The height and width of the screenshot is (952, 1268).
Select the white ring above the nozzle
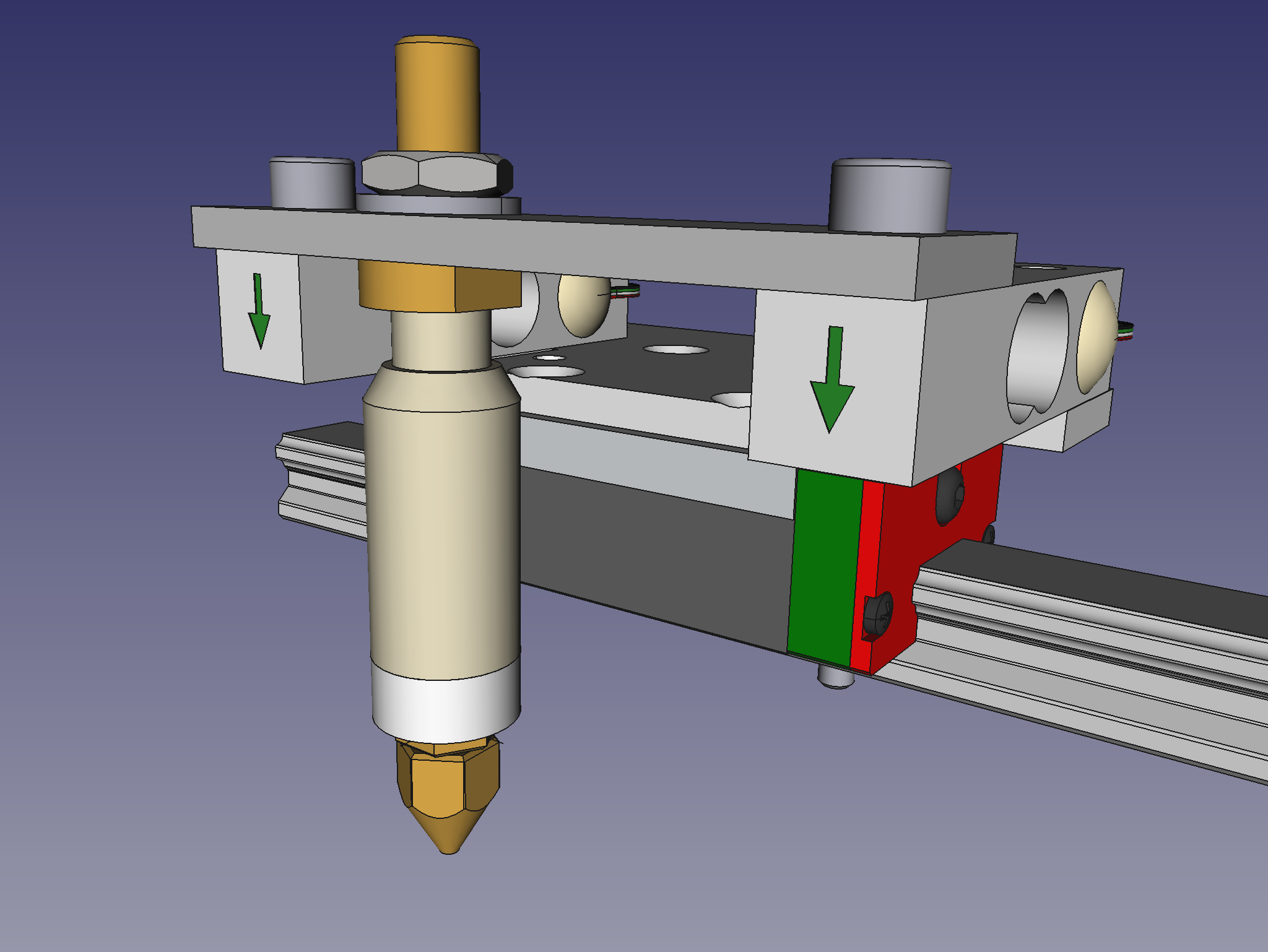446,709
